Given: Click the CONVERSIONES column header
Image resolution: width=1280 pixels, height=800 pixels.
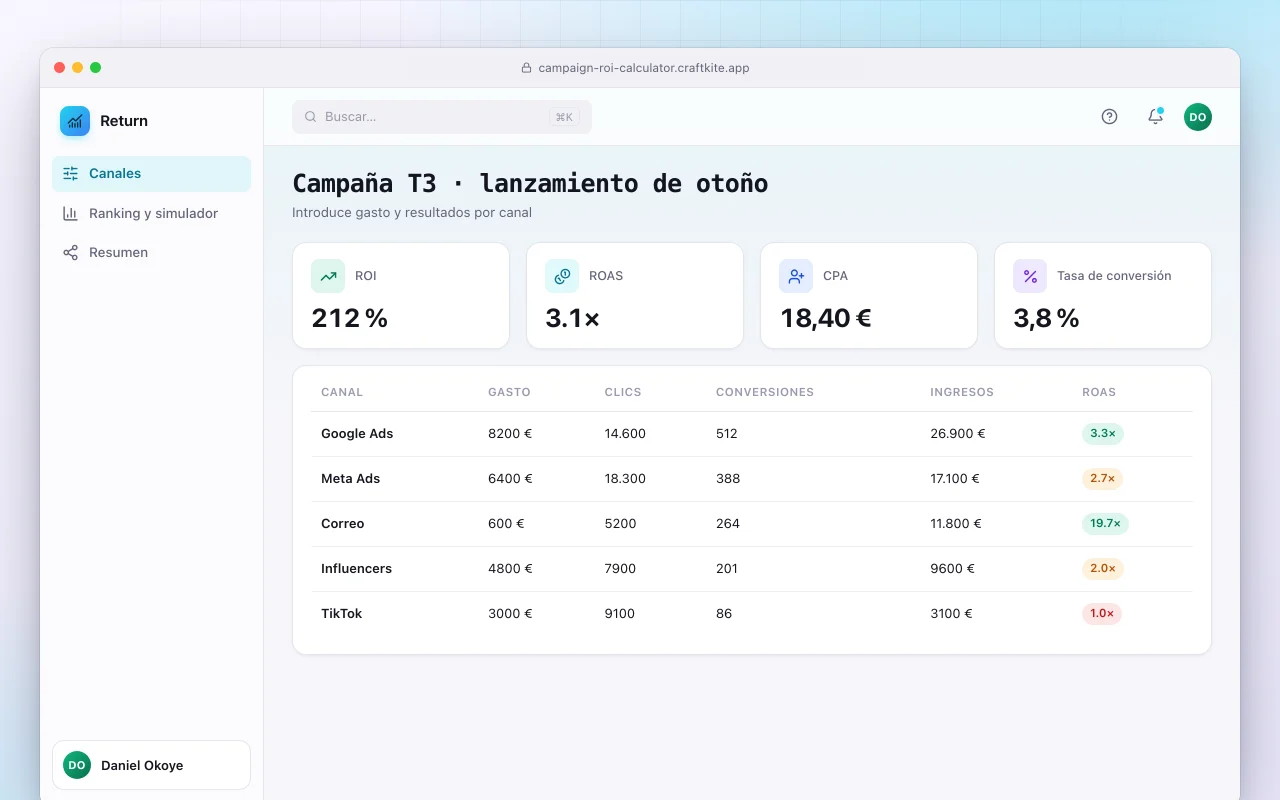Looking at the screenshot, I should click(x=765, y=392).
